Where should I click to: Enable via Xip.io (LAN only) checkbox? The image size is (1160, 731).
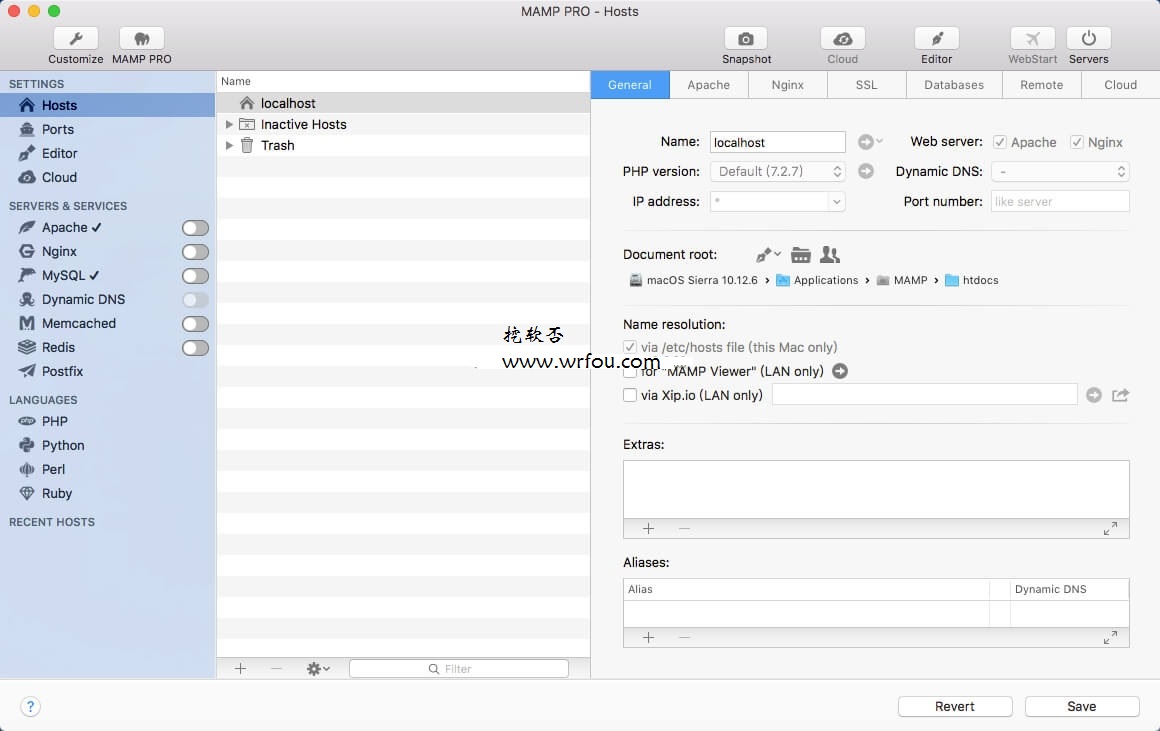630,395
